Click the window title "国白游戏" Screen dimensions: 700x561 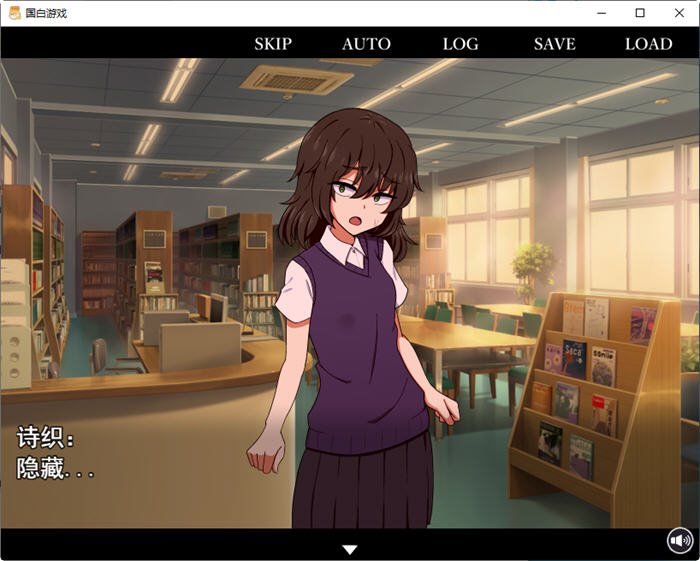[x=46, y=13]
